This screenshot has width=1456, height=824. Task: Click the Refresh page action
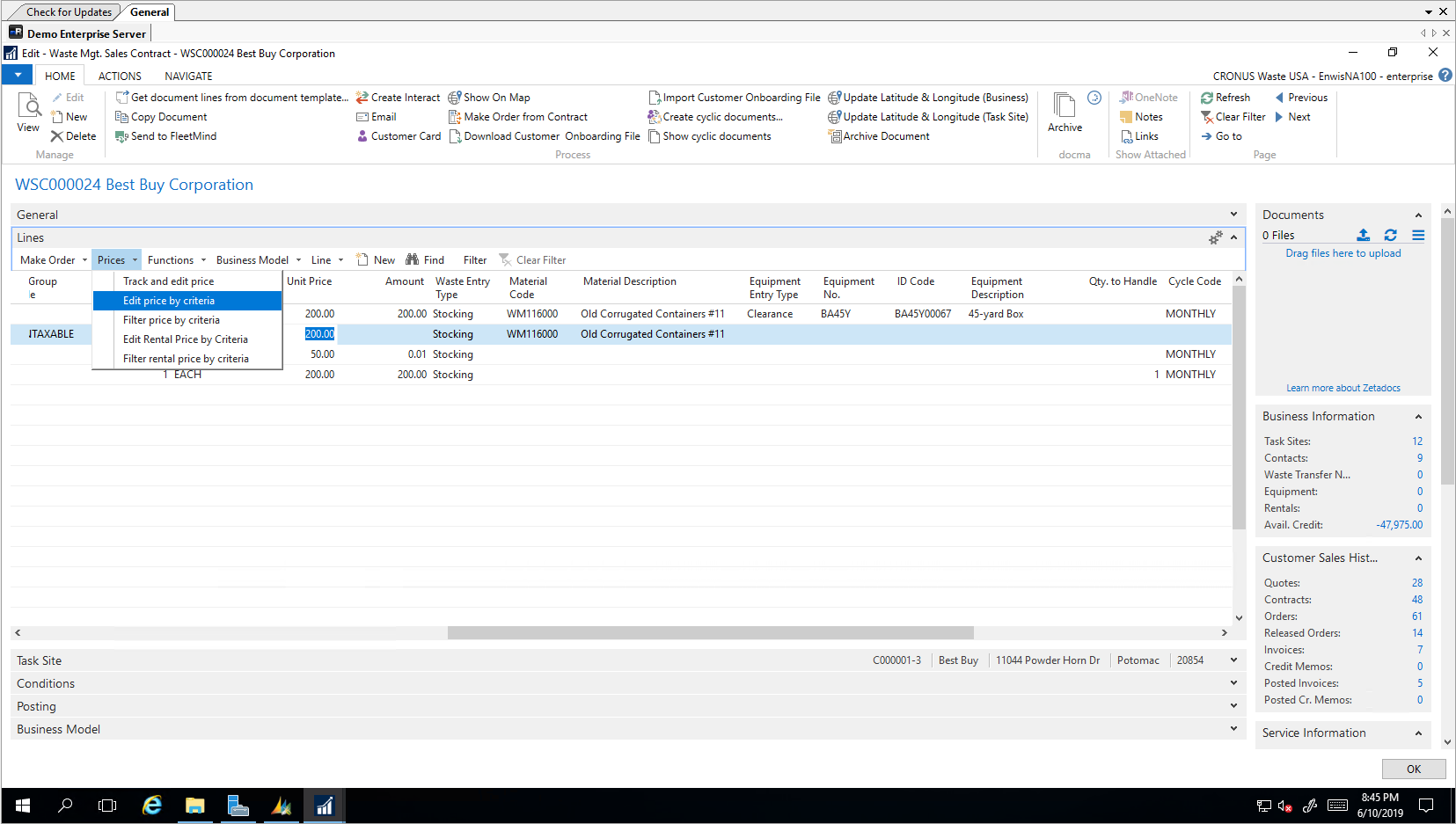[x=1226, y=98]
